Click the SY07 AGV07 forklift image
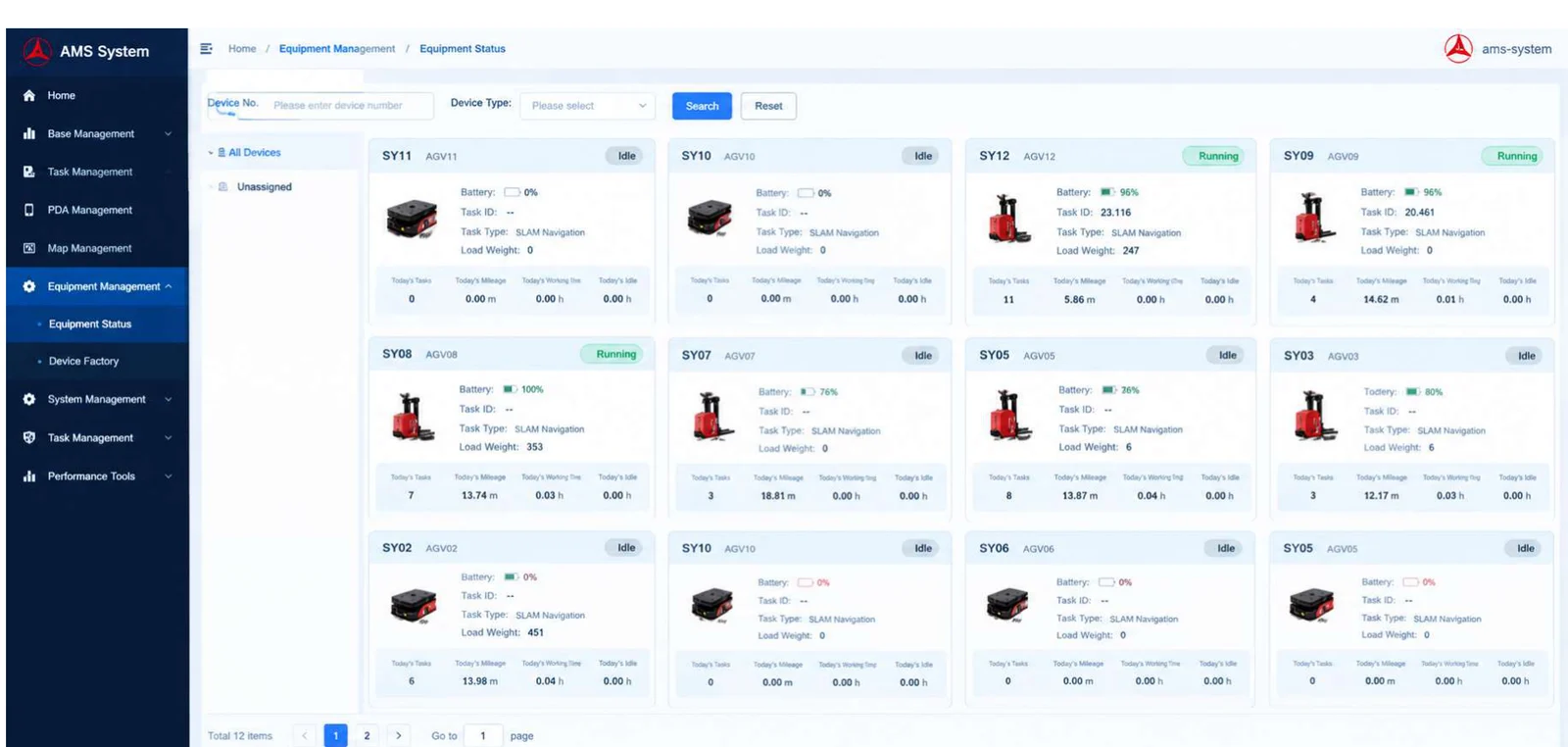The height and width of the screenshot is (747, 1568). point(711,418)
